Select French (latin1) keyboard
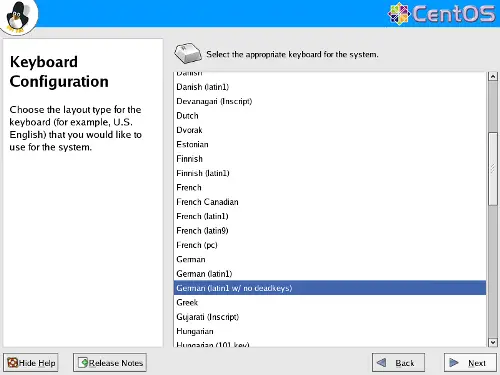 coord(330,216)
